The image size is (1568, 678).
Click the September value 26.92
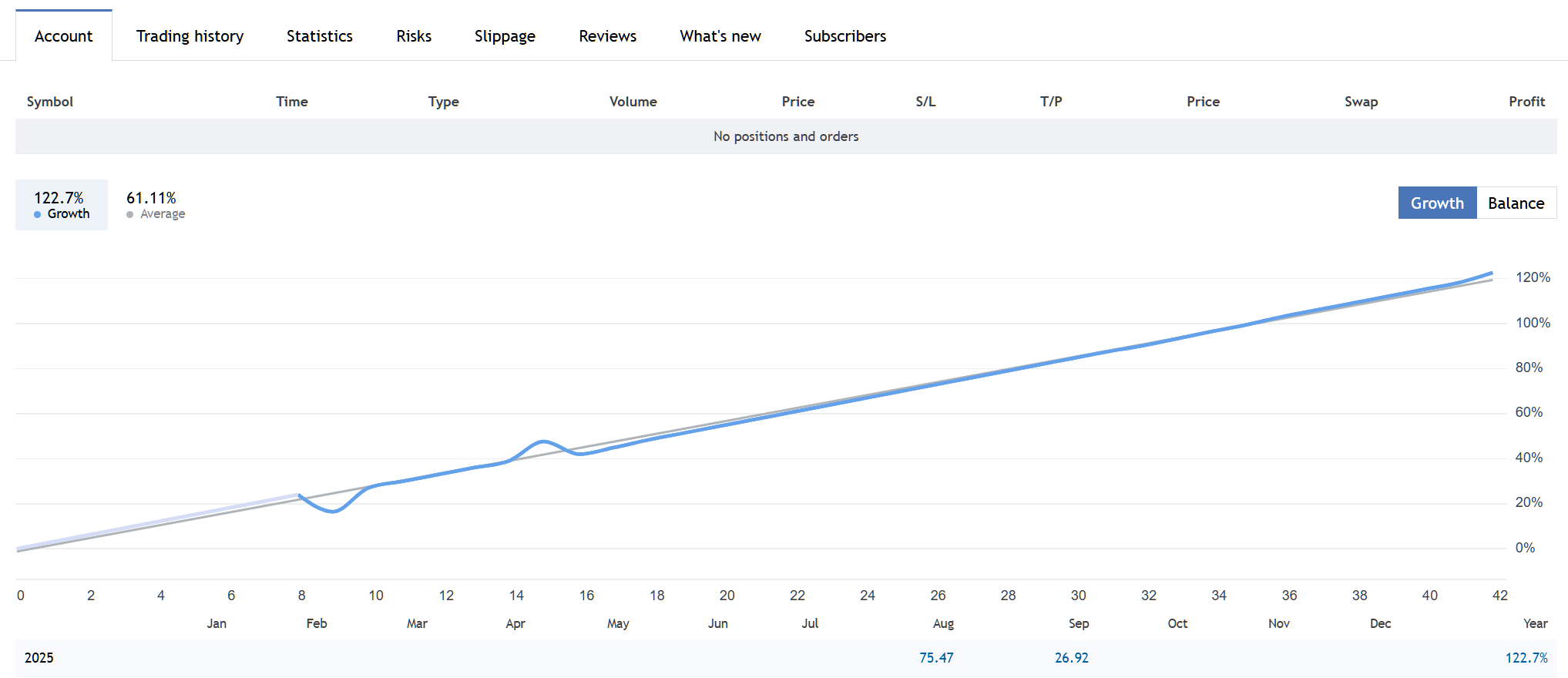pyautogui.click(x=1071, y=658)
